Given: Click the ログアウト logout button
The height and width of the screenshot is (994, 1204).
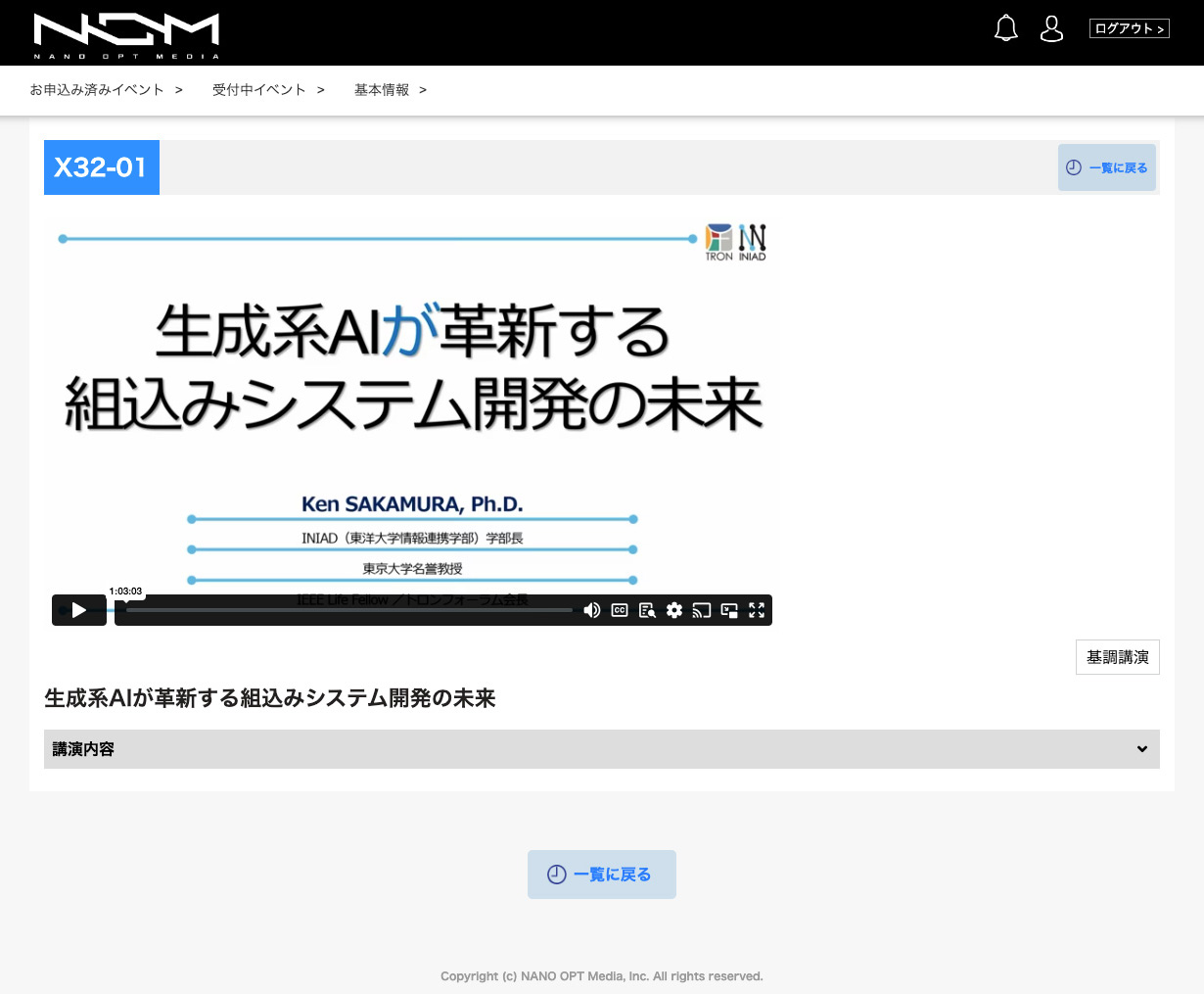Looking at the screenshot, I should coord(1129,28).
